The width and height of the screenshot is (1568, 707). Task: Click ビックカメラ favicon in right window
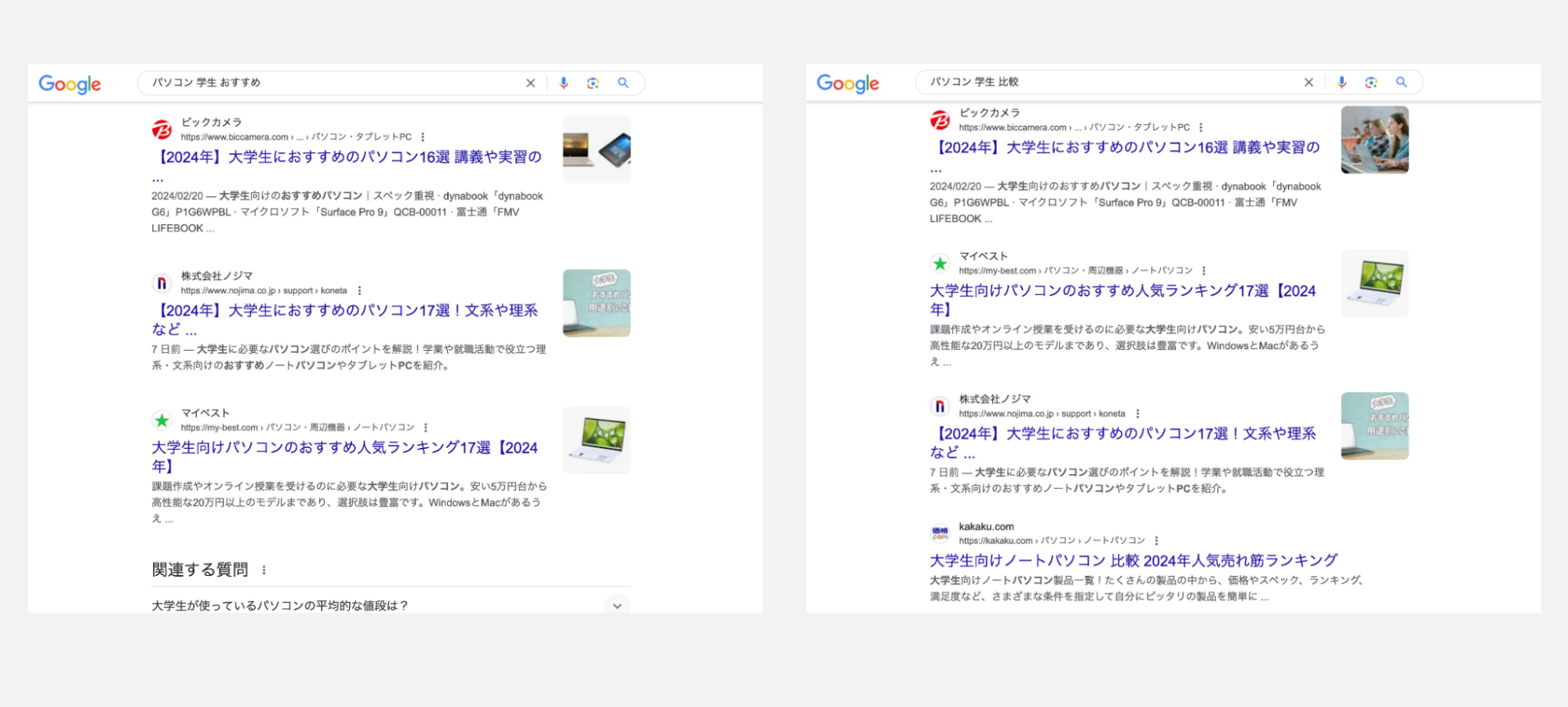[940, 120]
